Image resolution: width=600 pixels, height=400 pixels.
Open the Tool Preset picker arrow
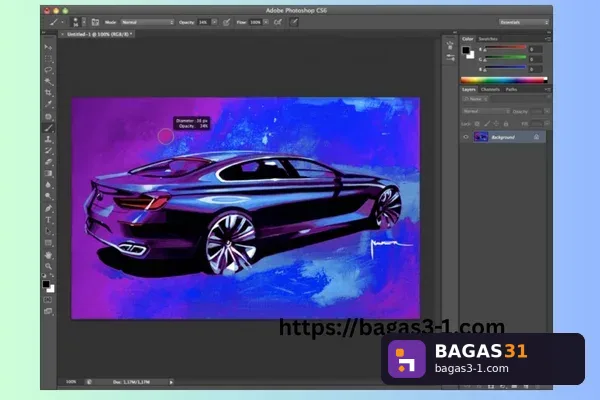62,22
